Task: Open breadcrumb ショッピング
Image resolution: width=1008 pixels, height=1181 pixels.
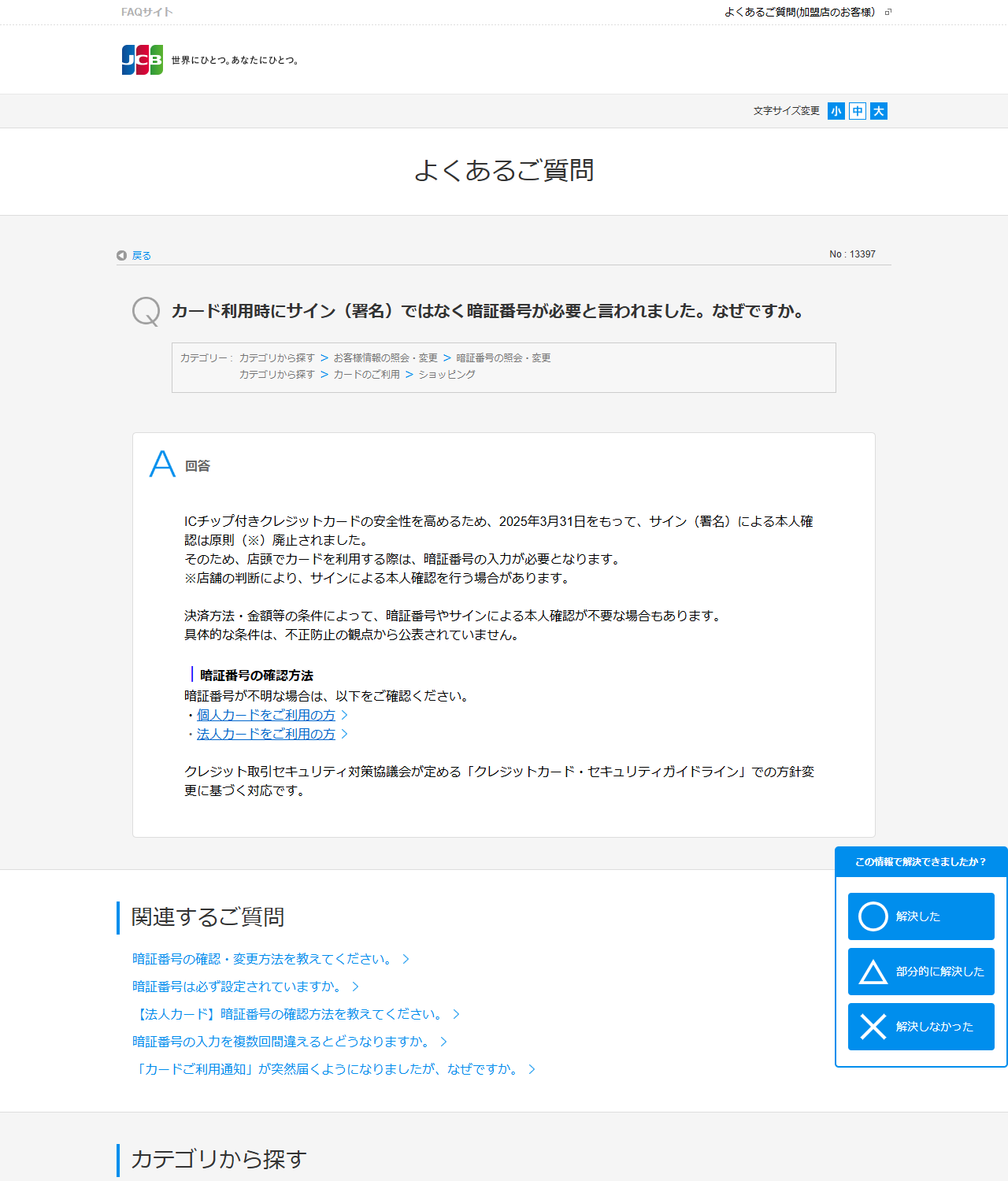Action: (x=447, y=374)
